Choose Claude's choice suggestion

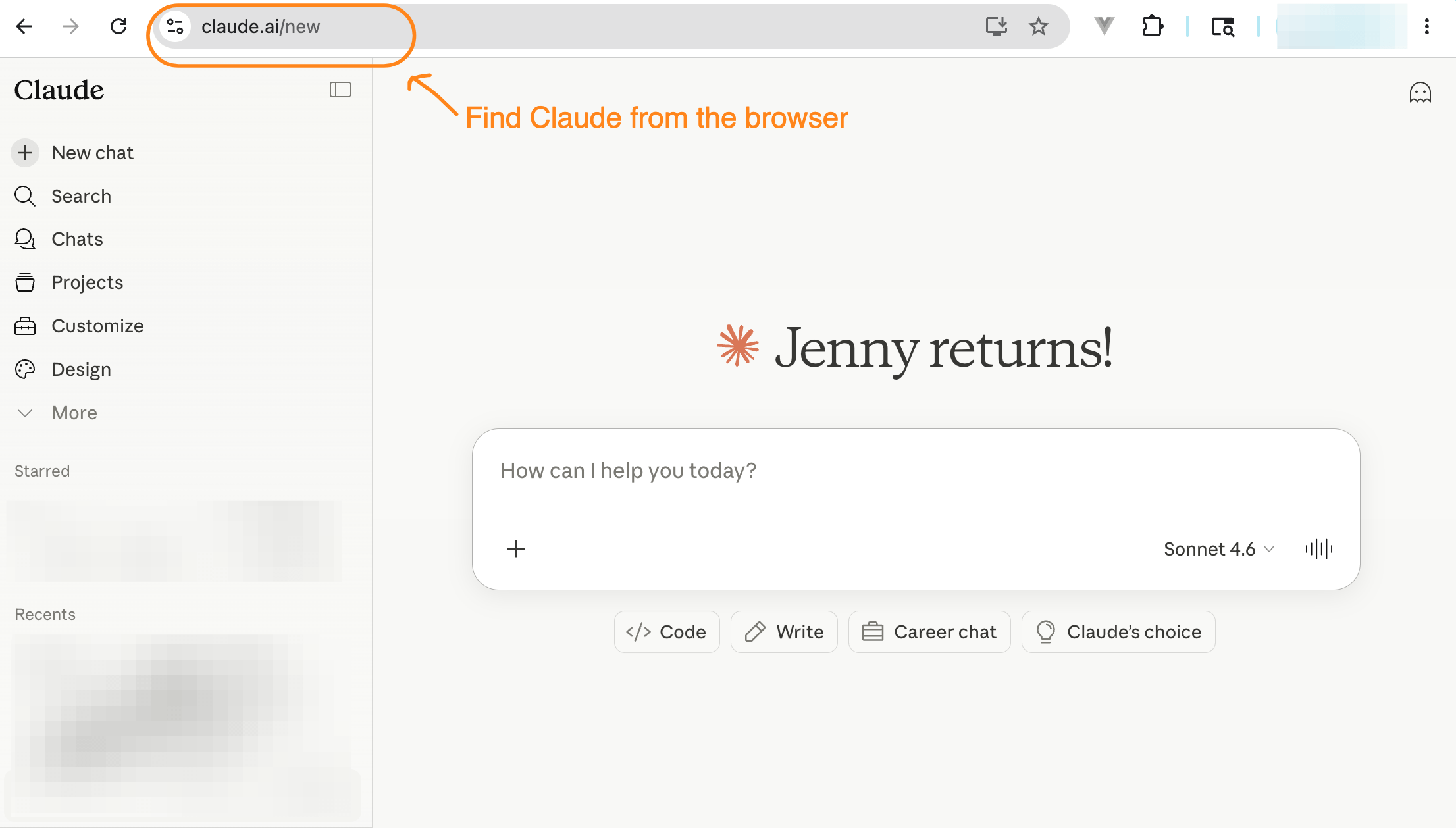[x=1118, y=632]
